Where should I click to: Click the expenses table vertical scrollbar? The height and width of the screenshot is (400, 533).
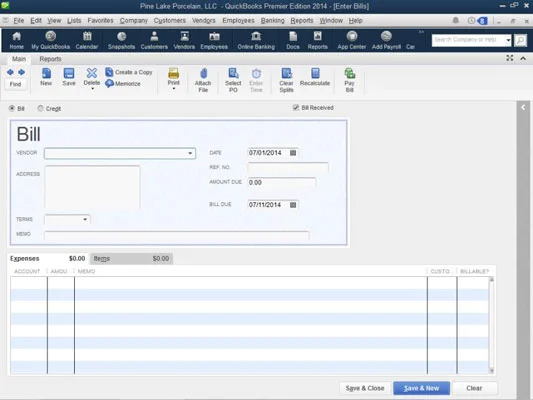(x=491, y=325)
